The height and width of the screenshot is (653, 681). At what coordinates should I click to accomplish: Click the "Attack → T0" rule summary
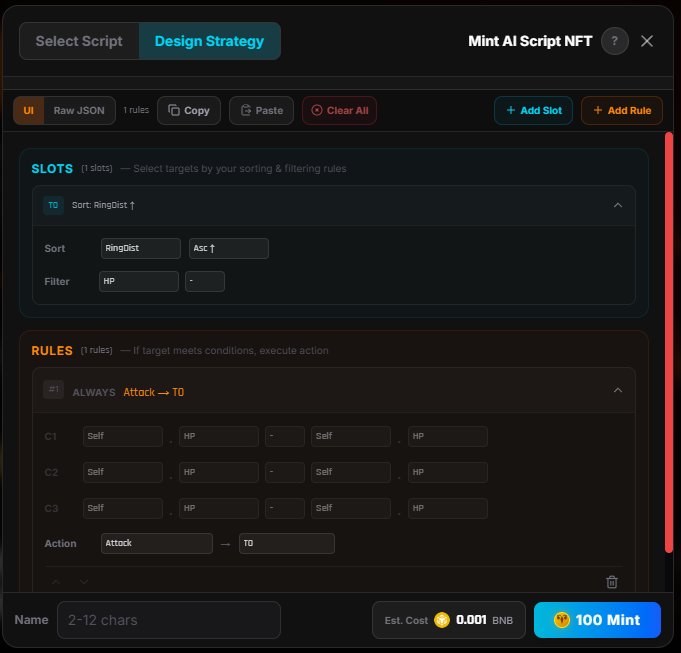(x=154, y=392)
